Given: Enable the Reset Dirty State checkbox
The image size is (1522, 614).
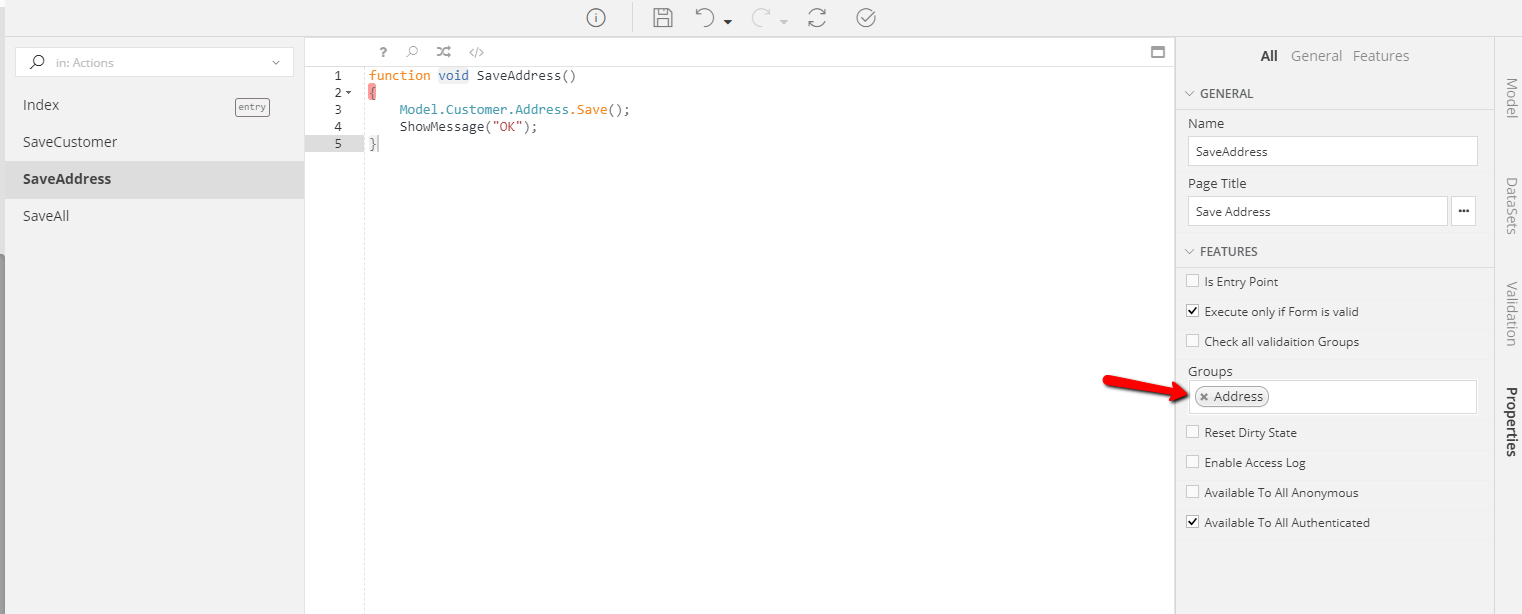Looking at the screenshot, I should point(1192,432).
